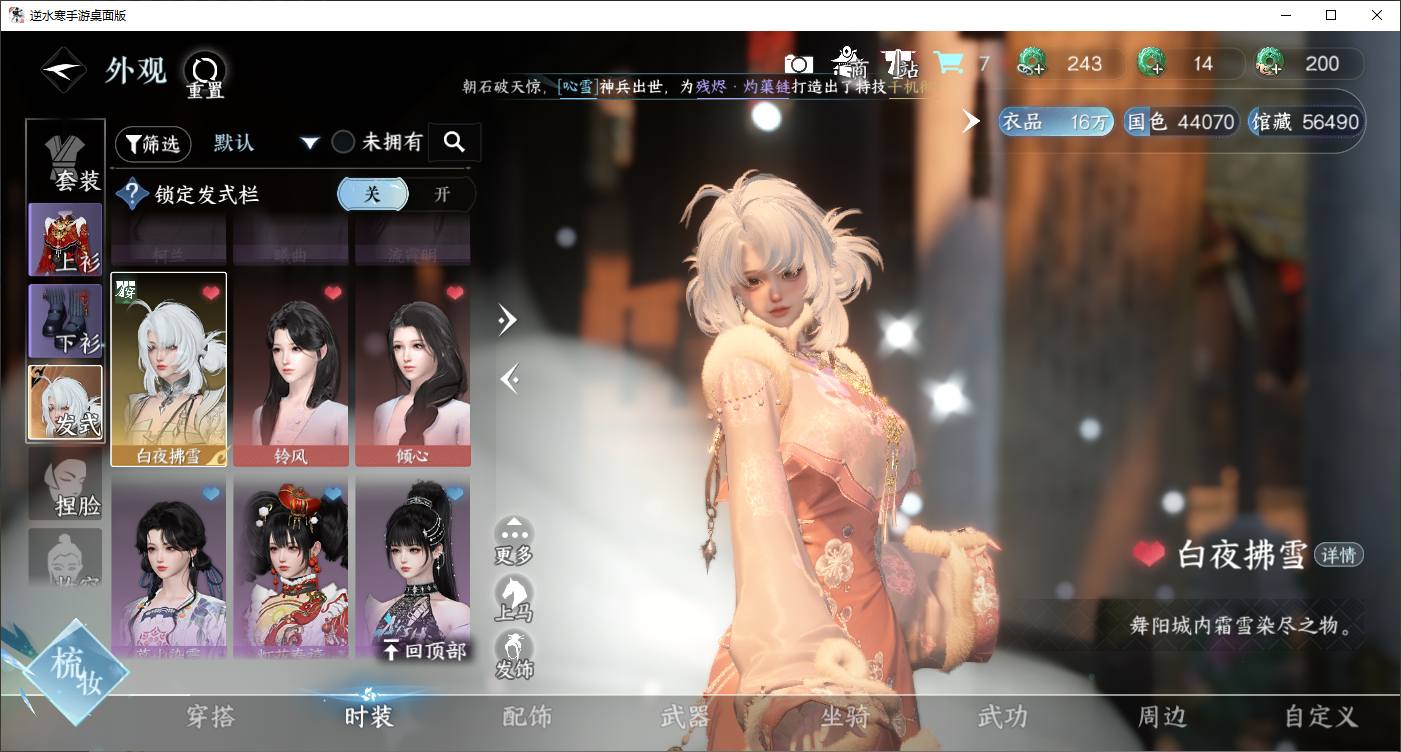The image size is (1401, 752).
Task: Tap the 上马 horse mount icon
Action: [x=514, y=599]
